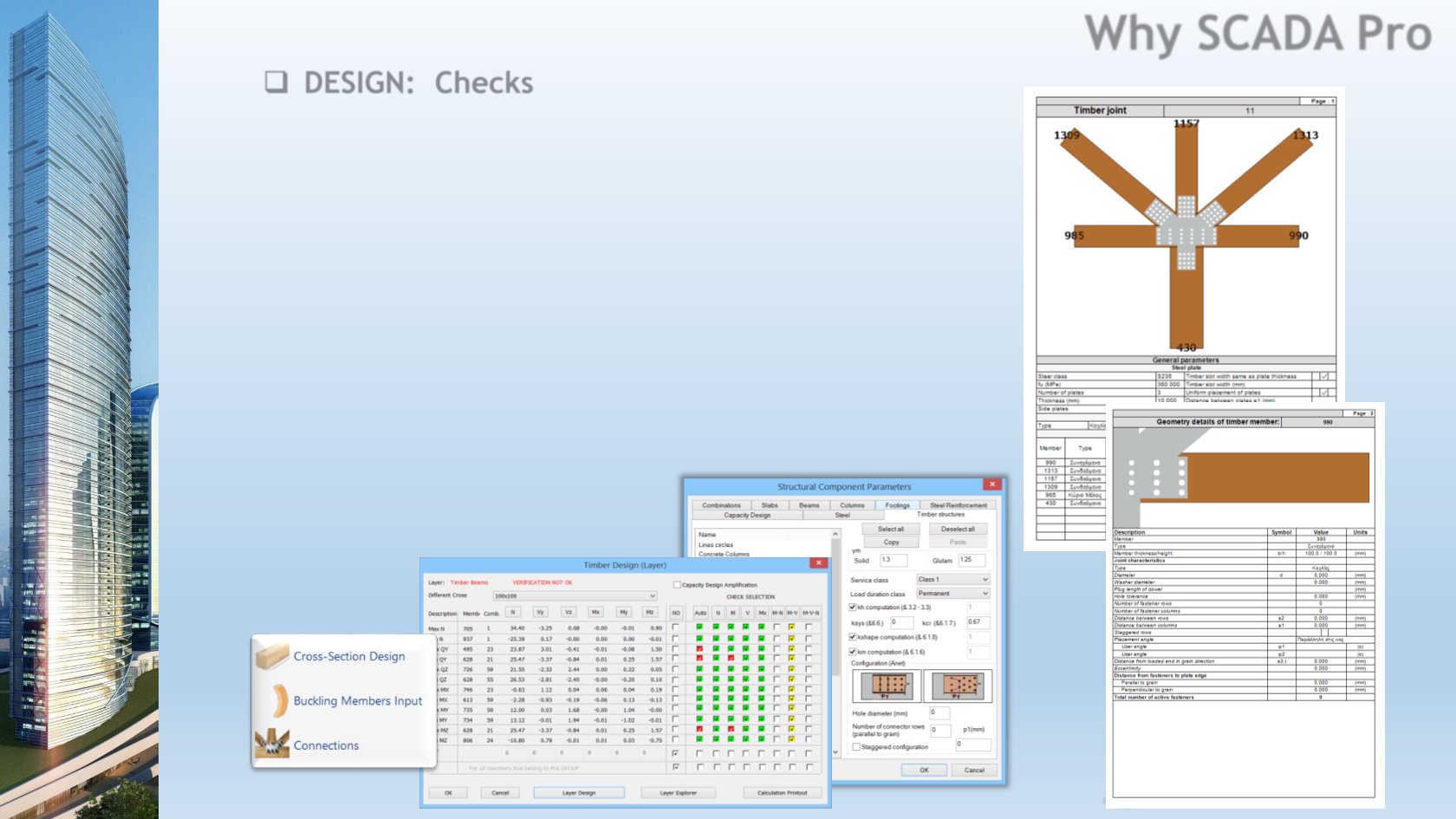The width and height of the screenshot is (1456, 819).
Task: Click the Copy button
Action: click(x=890, y=543)
